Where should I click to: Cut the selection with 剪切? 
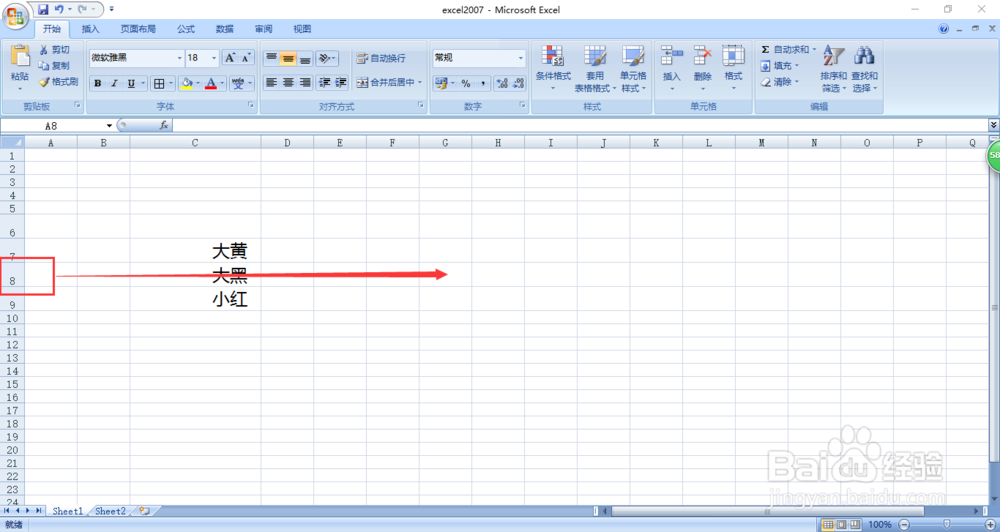coord(54,50)
